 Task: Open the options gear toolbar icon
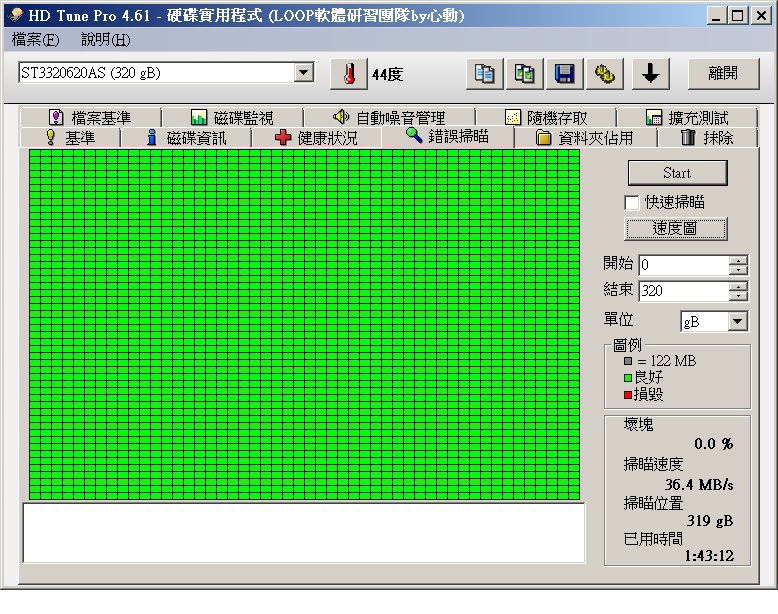pos(605,74)
